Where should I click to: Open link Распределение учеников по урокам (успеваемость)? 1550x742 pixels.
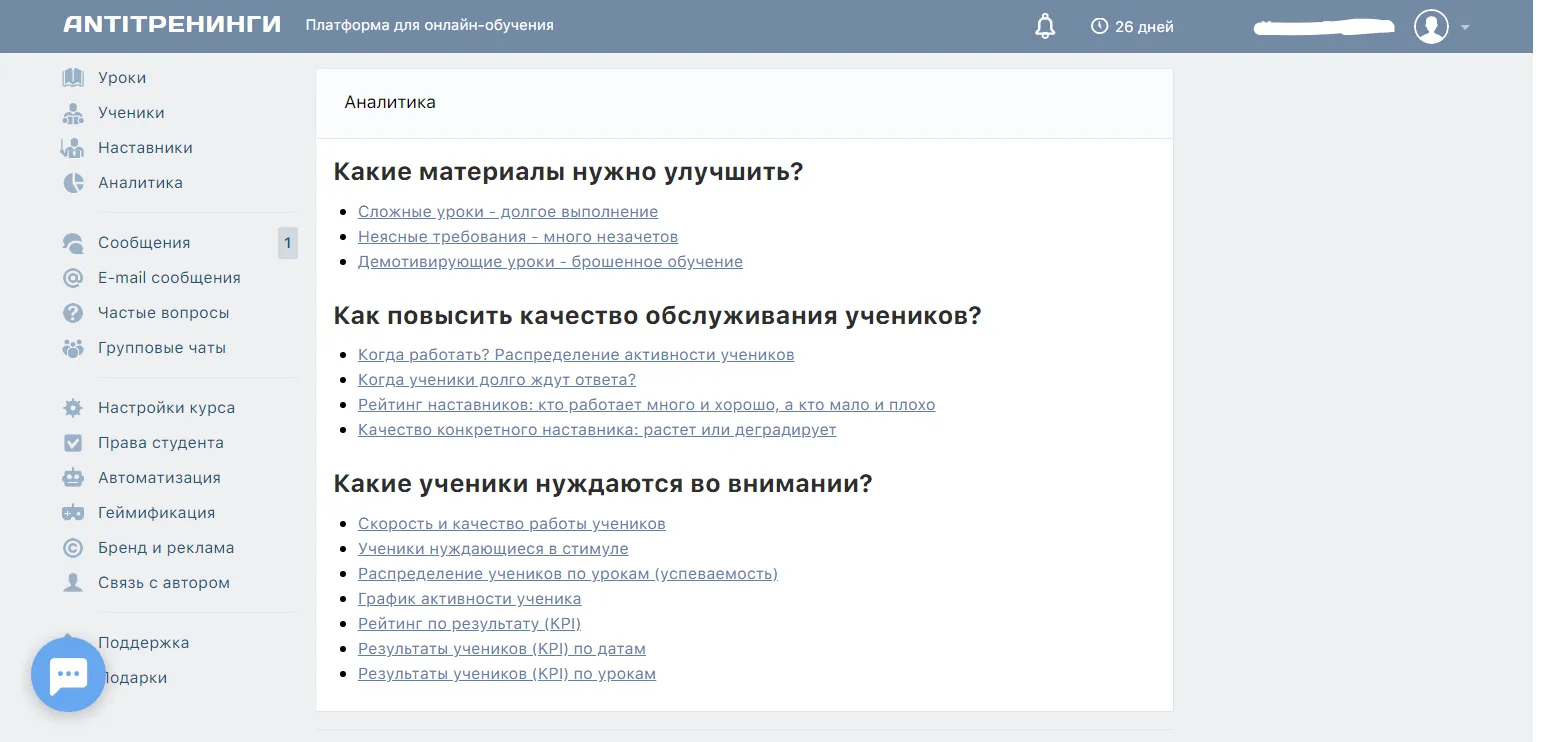(568, 574)
